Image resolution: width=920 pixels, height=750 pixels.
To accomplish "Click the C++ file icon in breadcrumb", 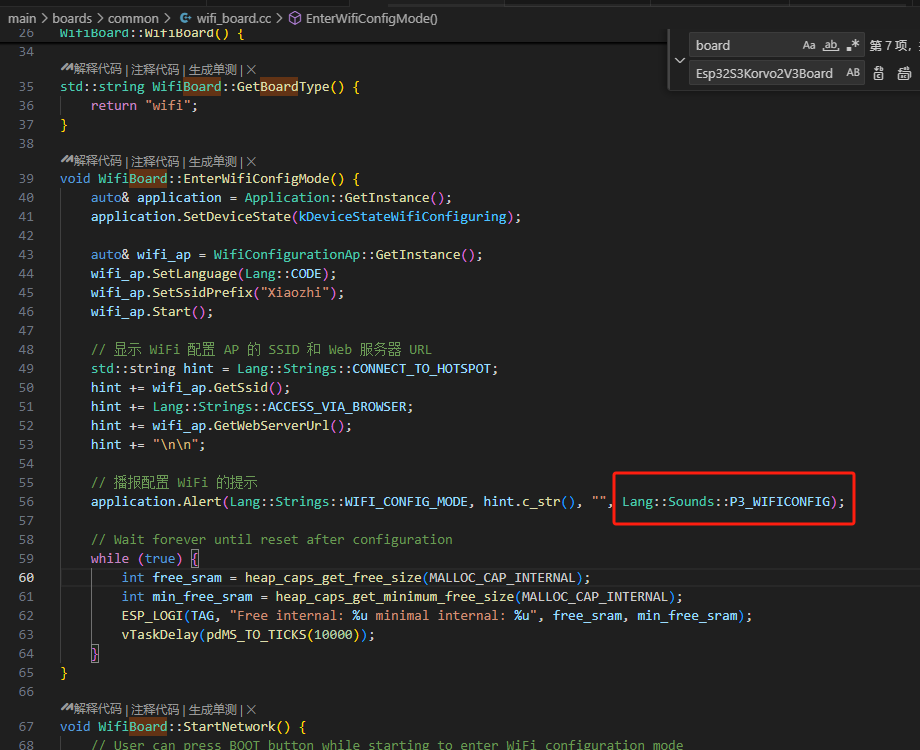I will pyautogui.click(x=187, y=18).
